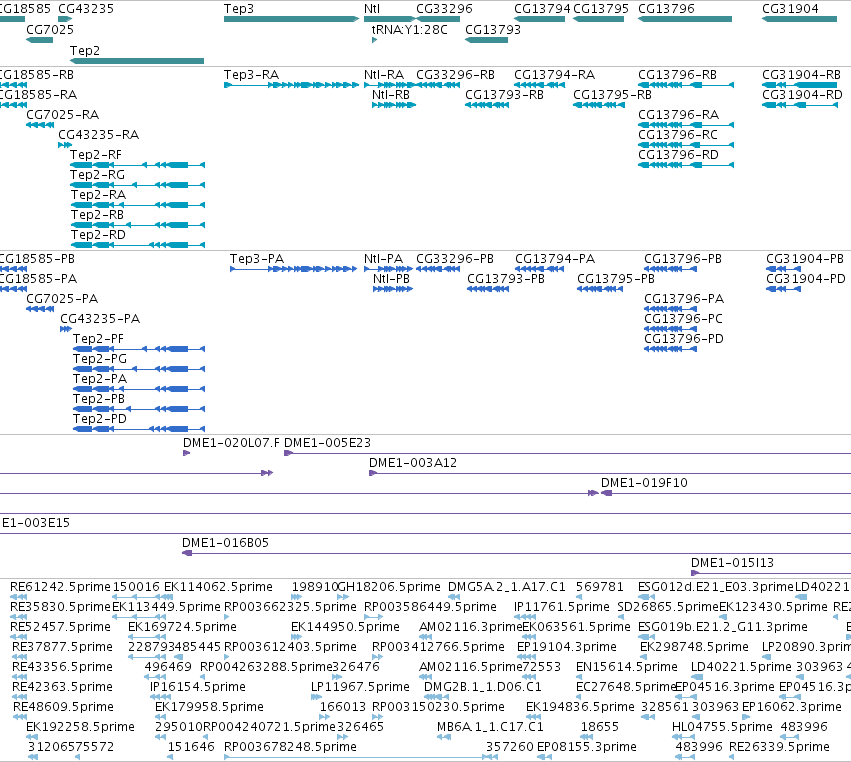Viewport: 851px width, 762px height.
Task: Open transcript CG33296-RB
Action: (455, 75)
